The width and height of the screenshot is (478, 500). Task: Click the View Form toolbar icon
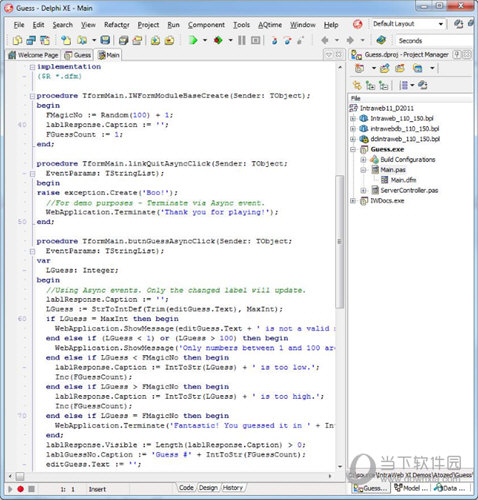[x=31, y=40]
